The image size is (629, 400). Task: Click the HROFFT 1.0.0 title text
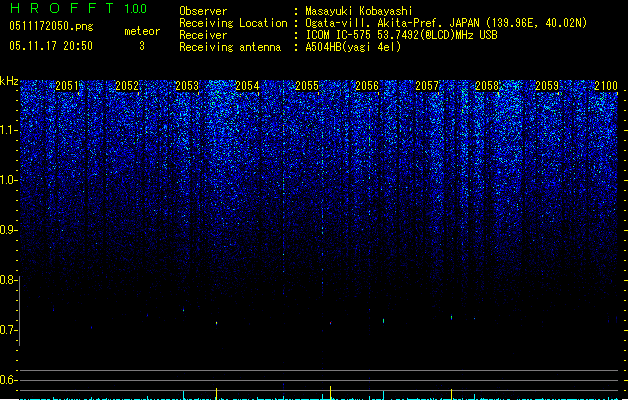click(79, 8)
